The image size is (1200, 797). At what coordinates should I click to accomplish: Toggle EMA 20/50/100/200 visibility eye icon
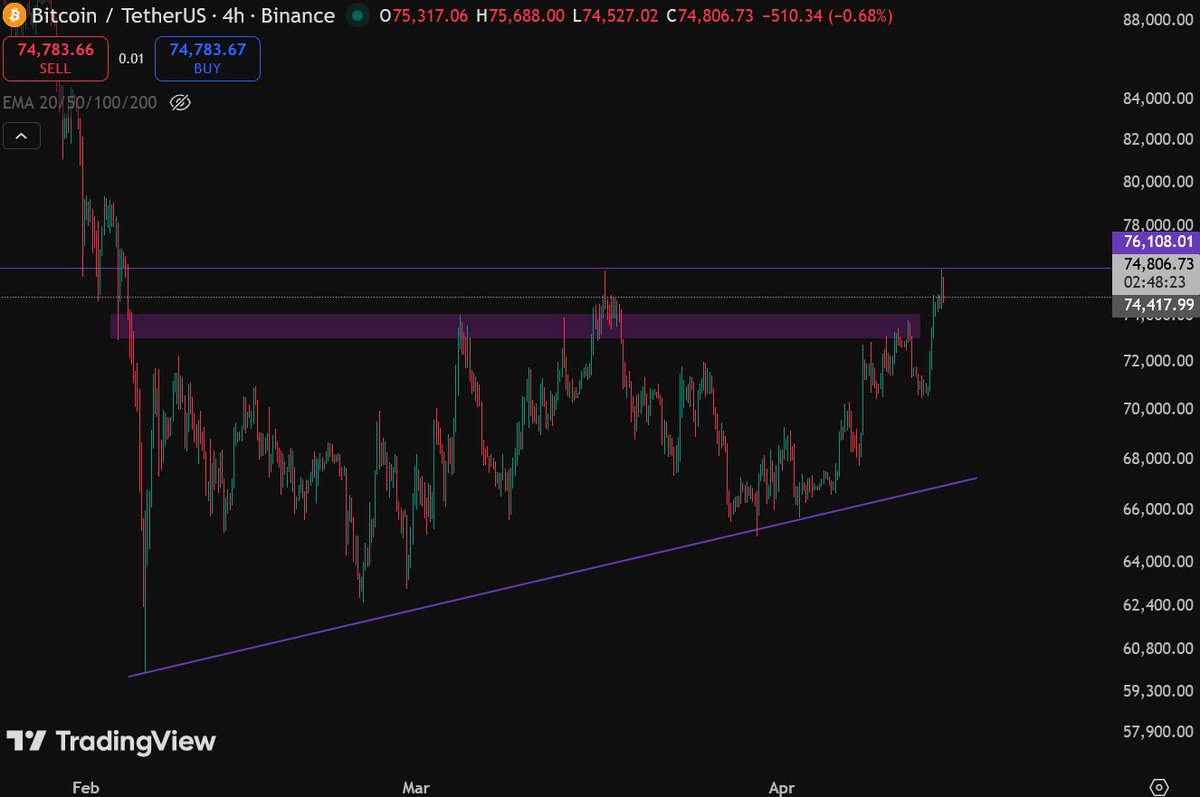pyautogui.click(x=180, y=102)
